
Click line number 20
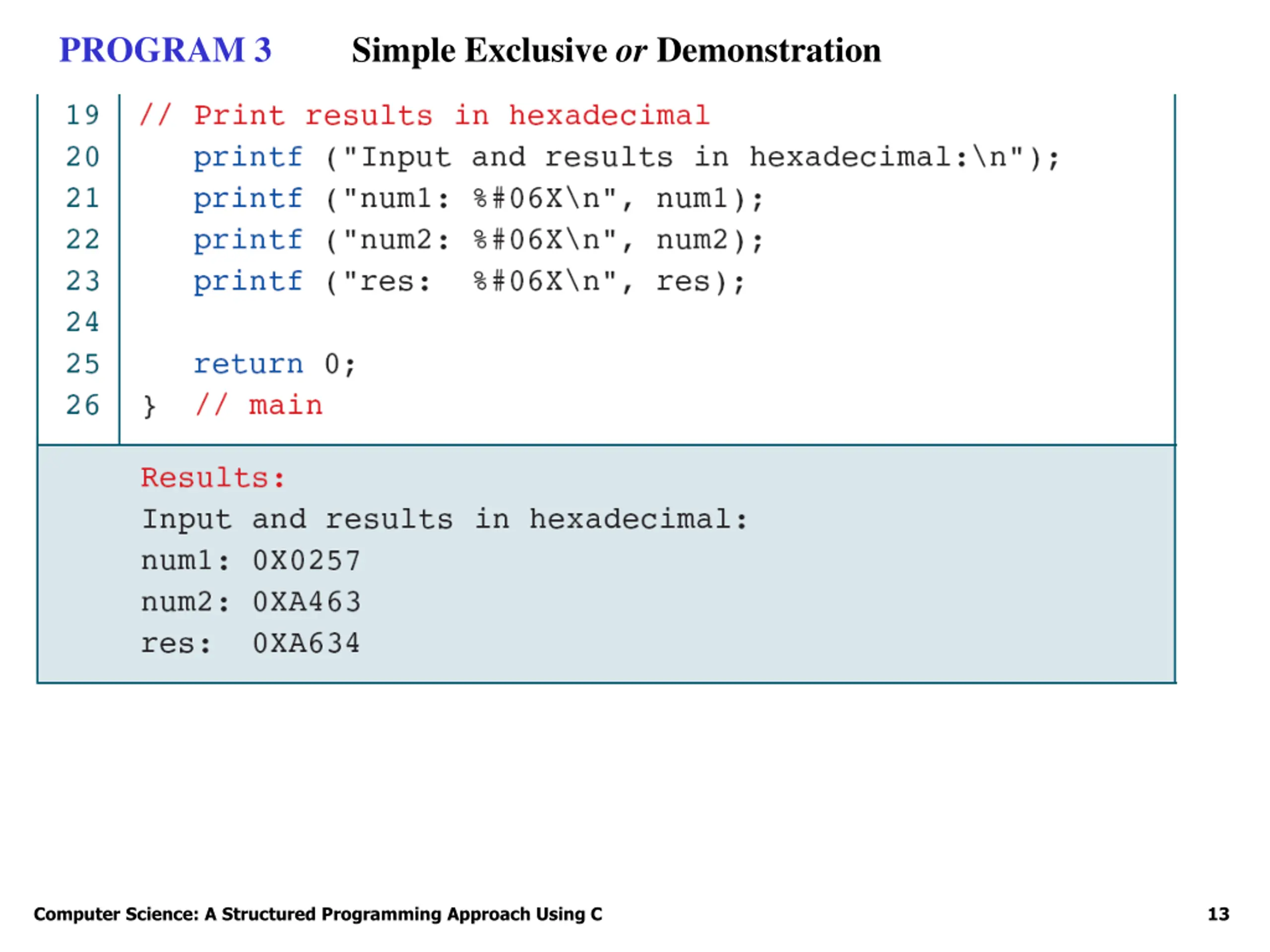point(83,157)
